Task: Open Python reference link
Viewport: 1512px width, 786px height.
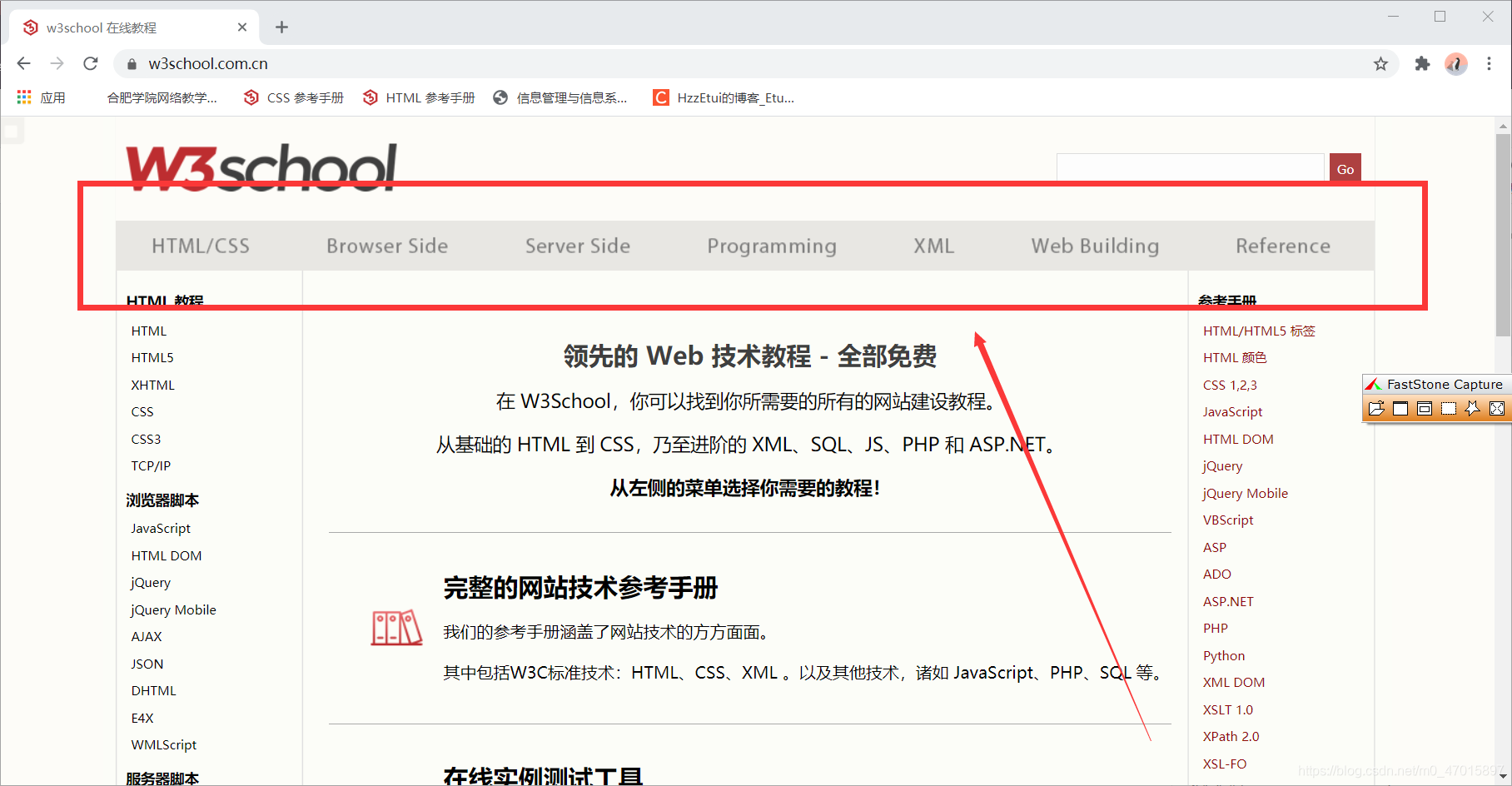Action: point(1224,656)
